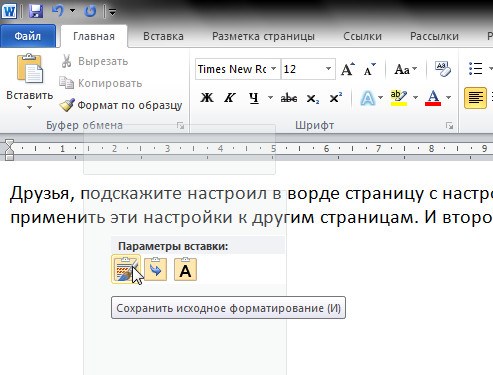The image size is (493, 375).
Task: Choose Сохранить исходное форматирование paste option
Action: coord(126,269)
